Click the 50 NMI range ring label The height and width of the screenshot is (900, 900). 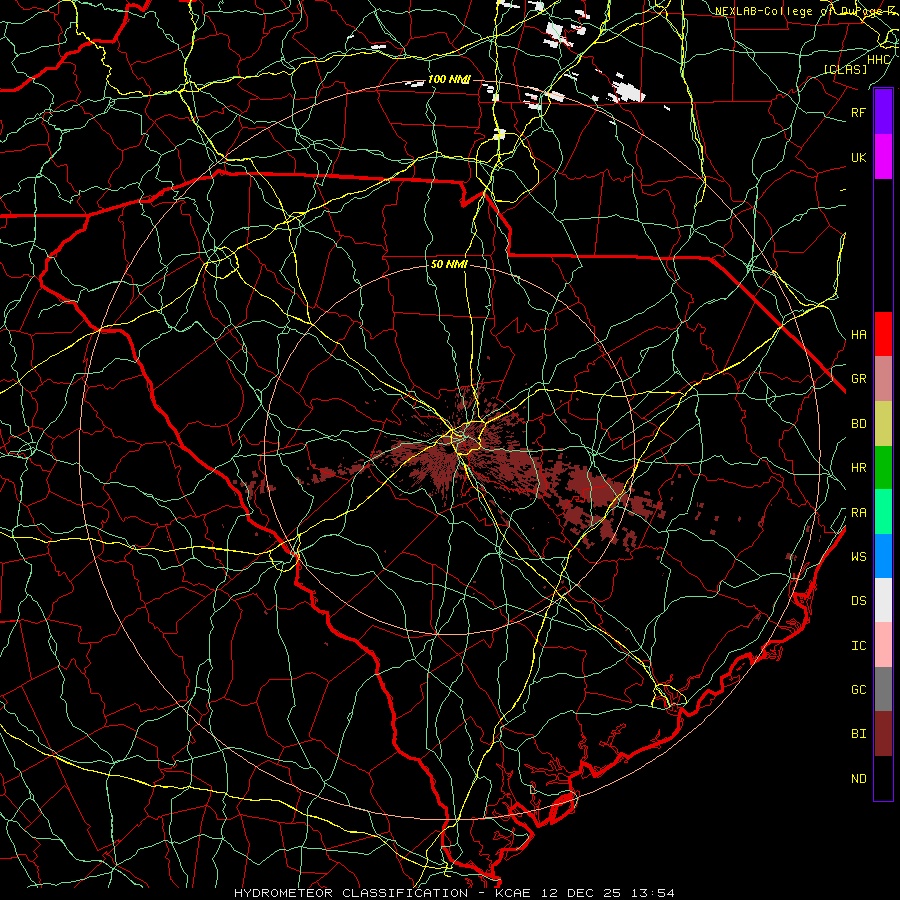point(449,265)
